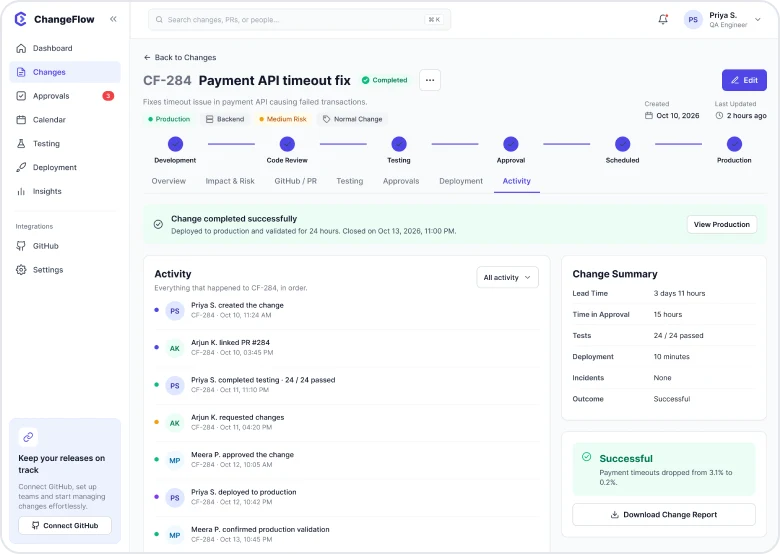780x554 pixels.
Task: Click the Medium Risk tag
Action: coord(283,119)
